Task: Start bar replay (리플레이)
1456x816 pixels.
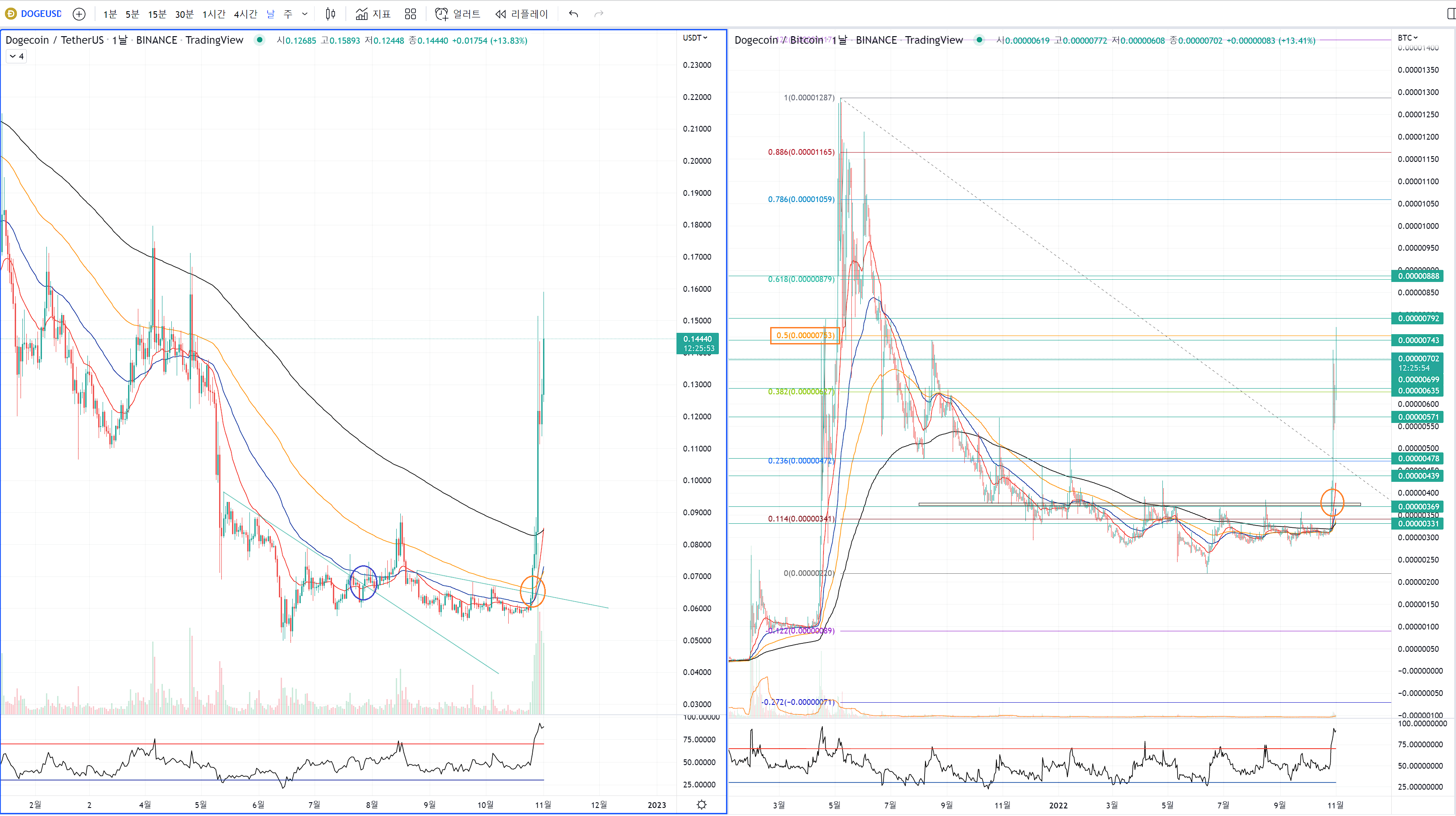Action: (522, 14)
